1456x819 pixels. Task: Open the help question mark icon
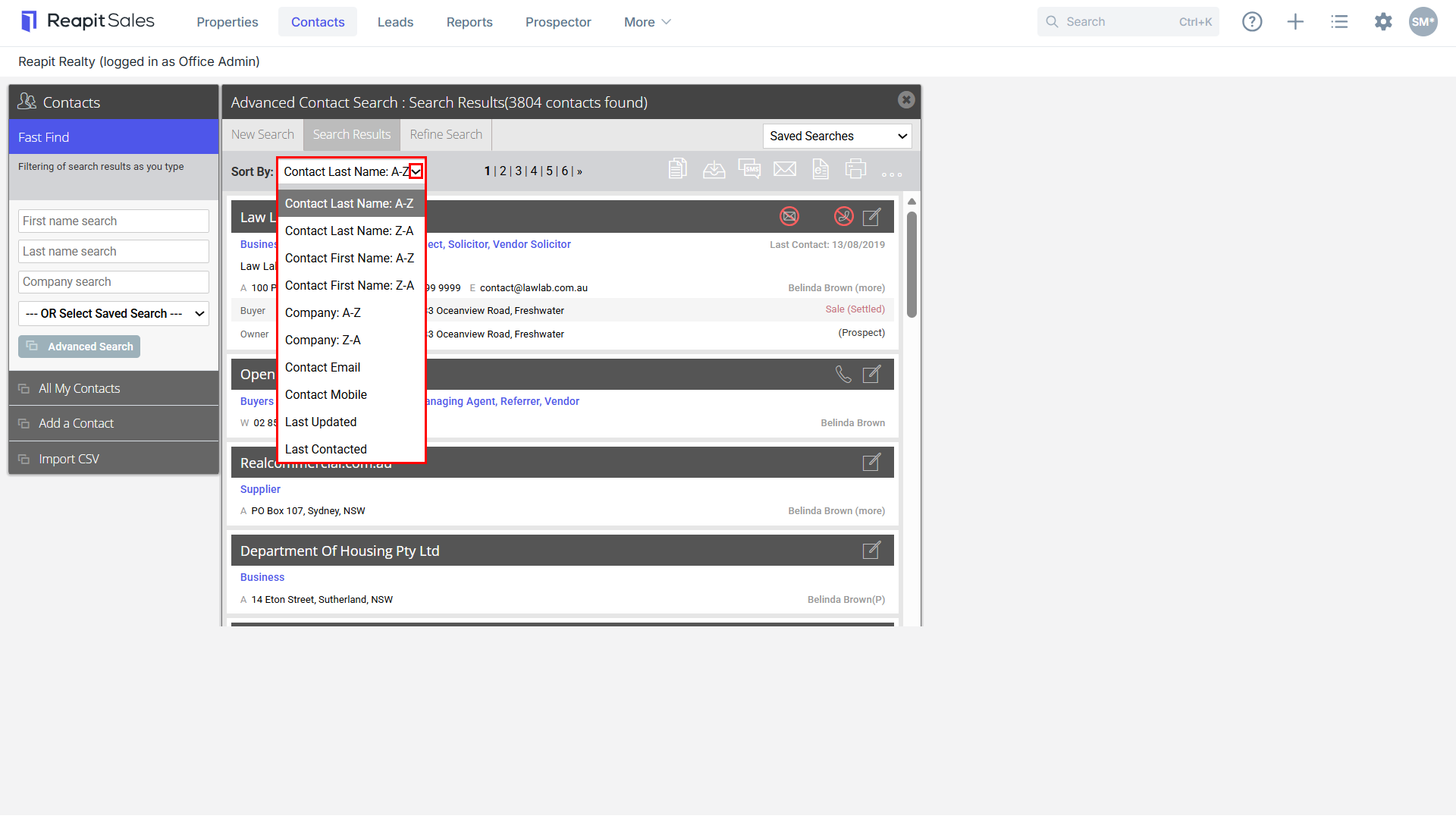pos(1252,22)
